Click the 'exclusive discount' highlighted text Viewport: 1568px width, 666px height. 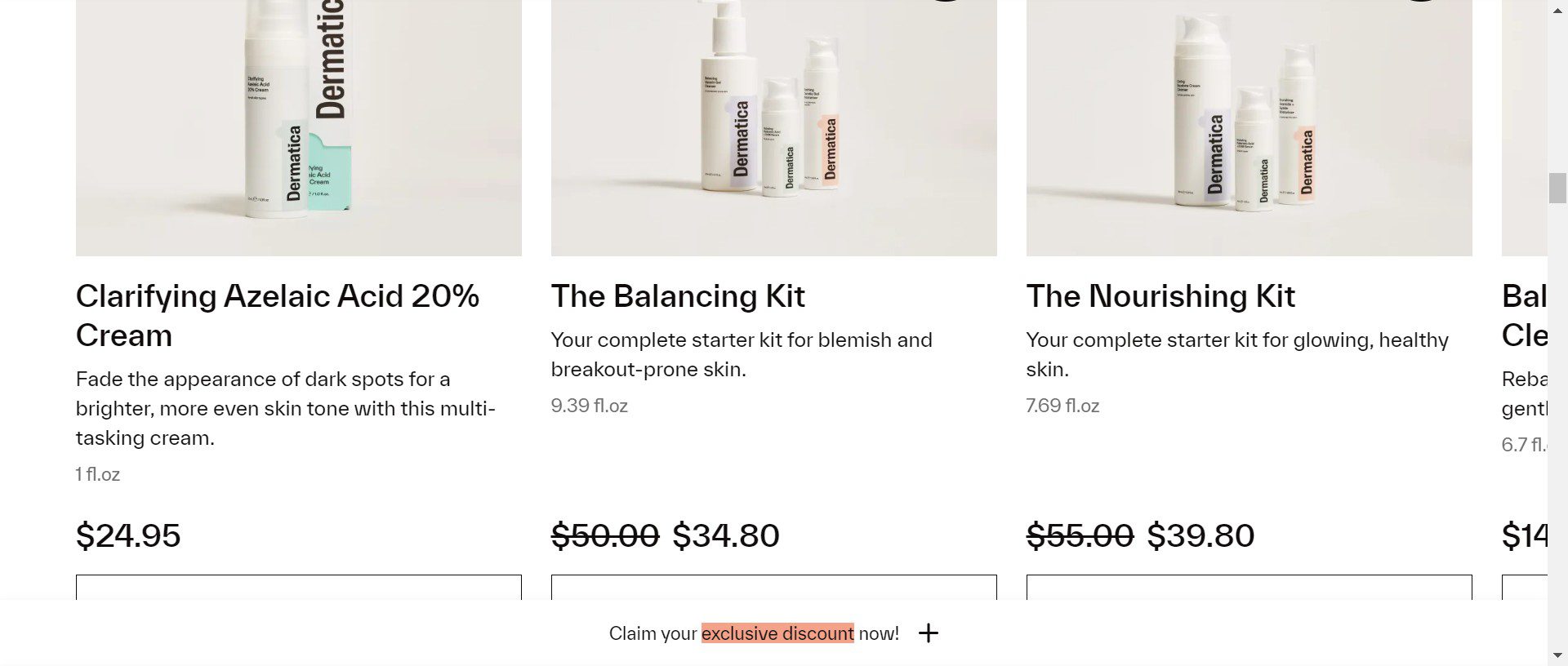pos(777,633)
